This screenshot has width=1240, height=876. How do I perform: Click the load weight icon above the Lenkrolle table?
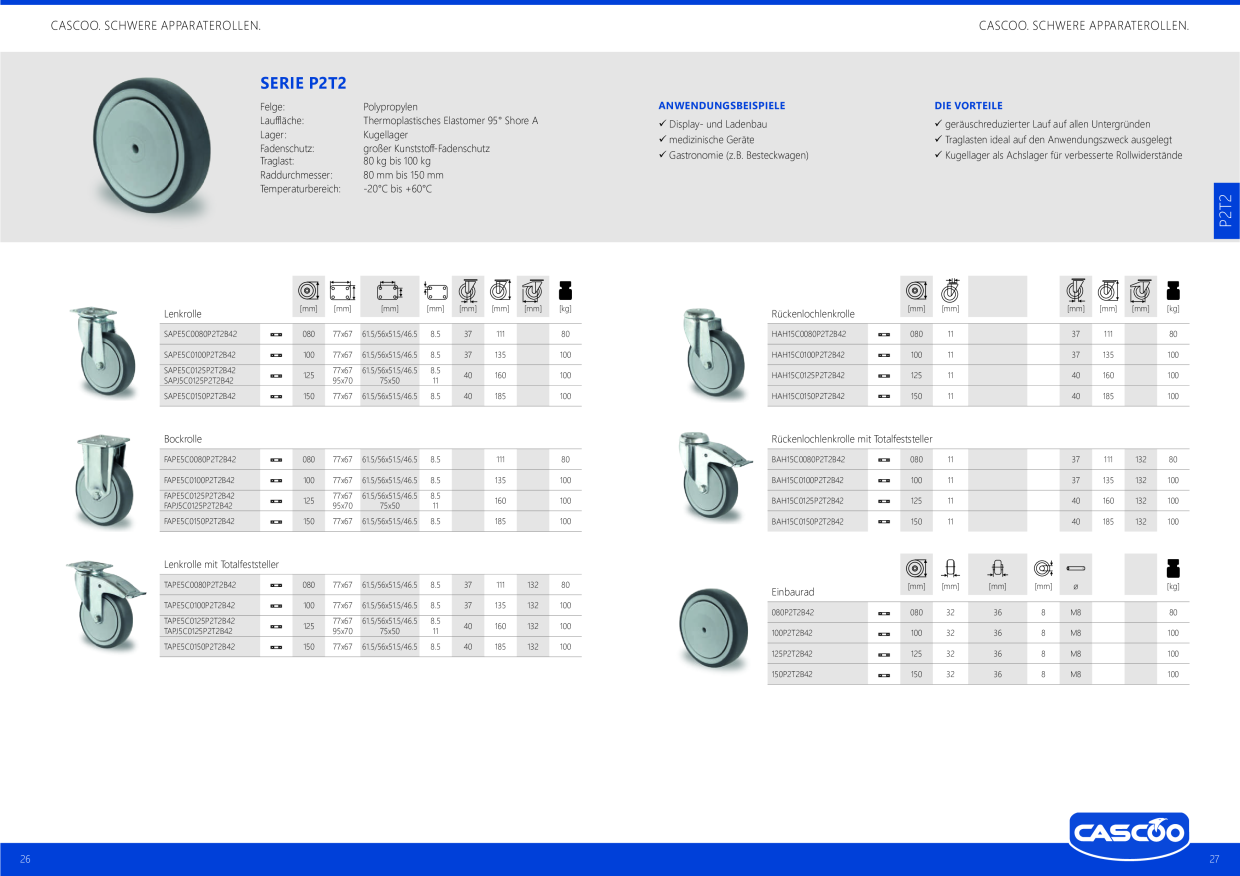click(x=565, y=291)
